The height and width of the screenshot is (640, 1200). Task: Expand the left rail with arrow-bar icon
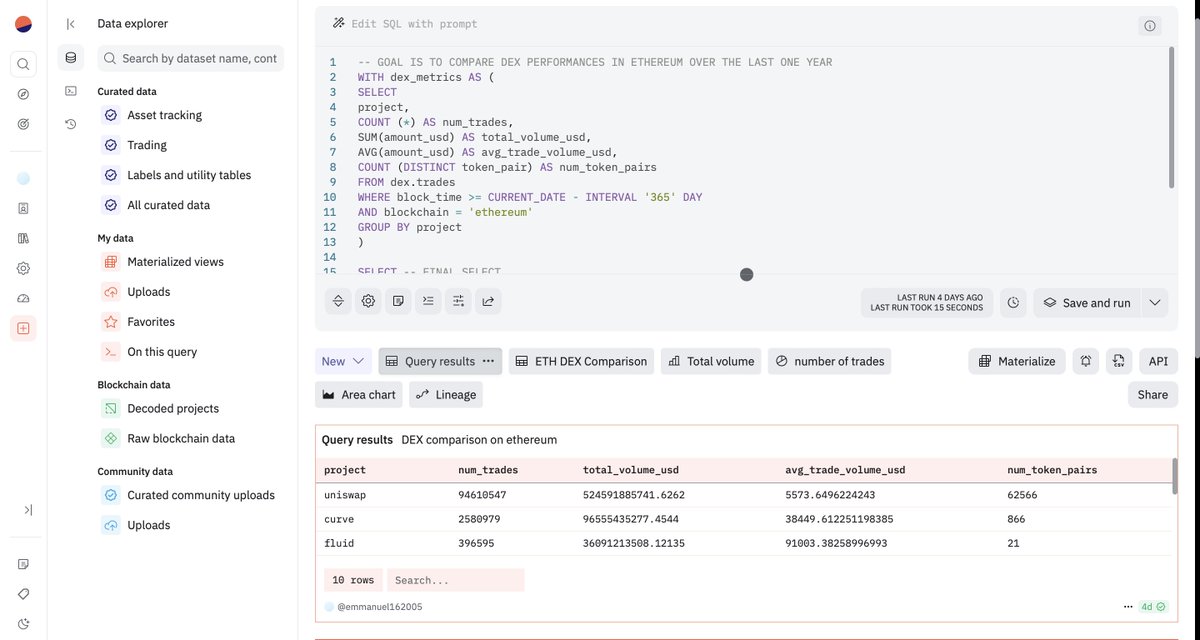pyautogui.click(x=28, y=510)
